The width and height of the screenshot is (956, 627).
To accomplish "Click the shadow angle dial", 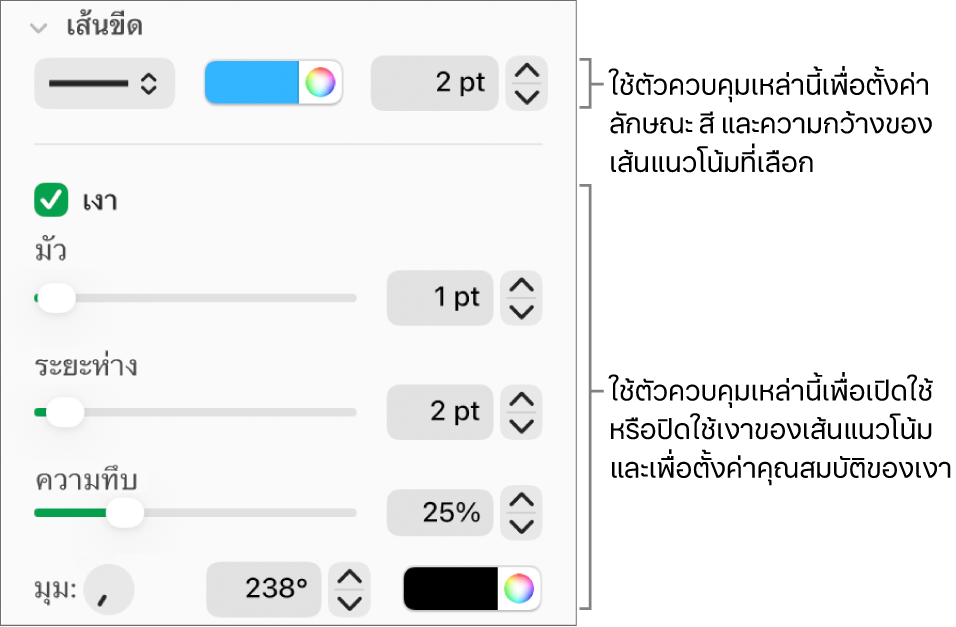I will (x=109, y=590).
